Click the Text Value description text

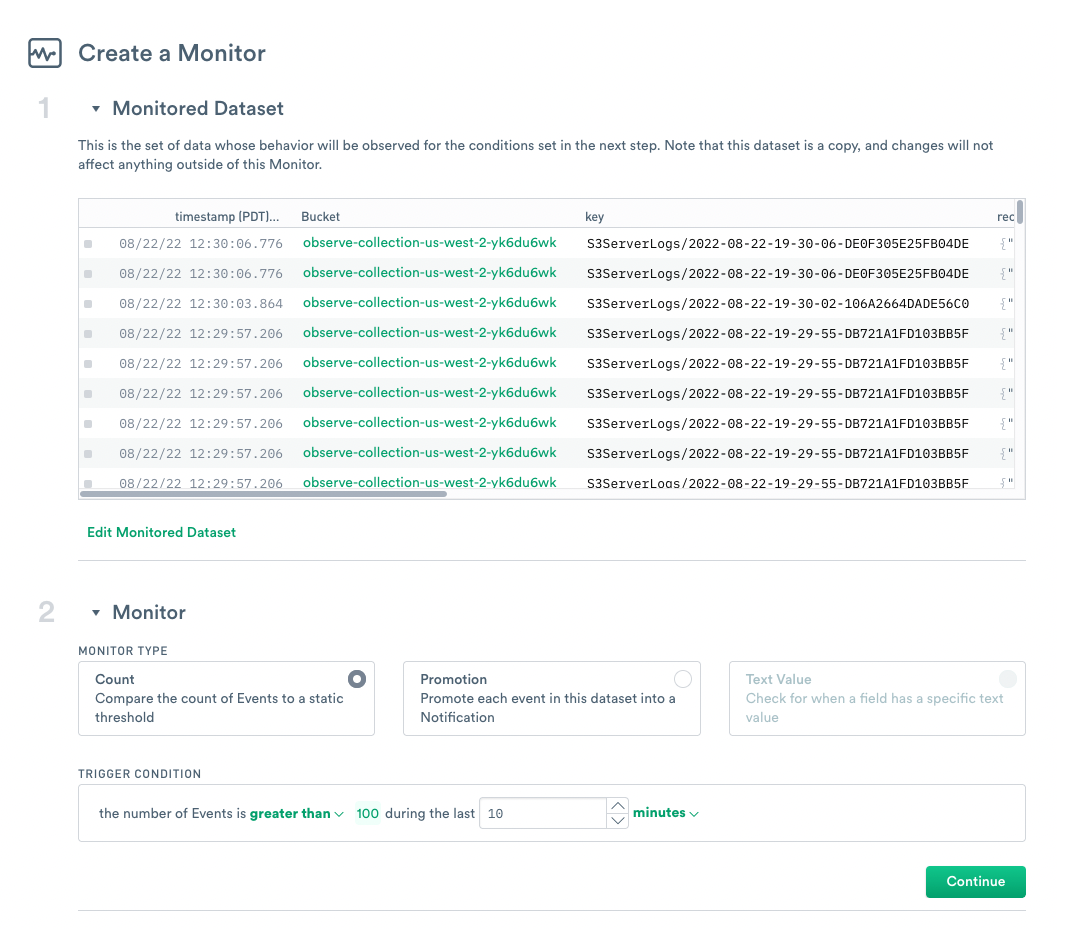tap(875, 708)
